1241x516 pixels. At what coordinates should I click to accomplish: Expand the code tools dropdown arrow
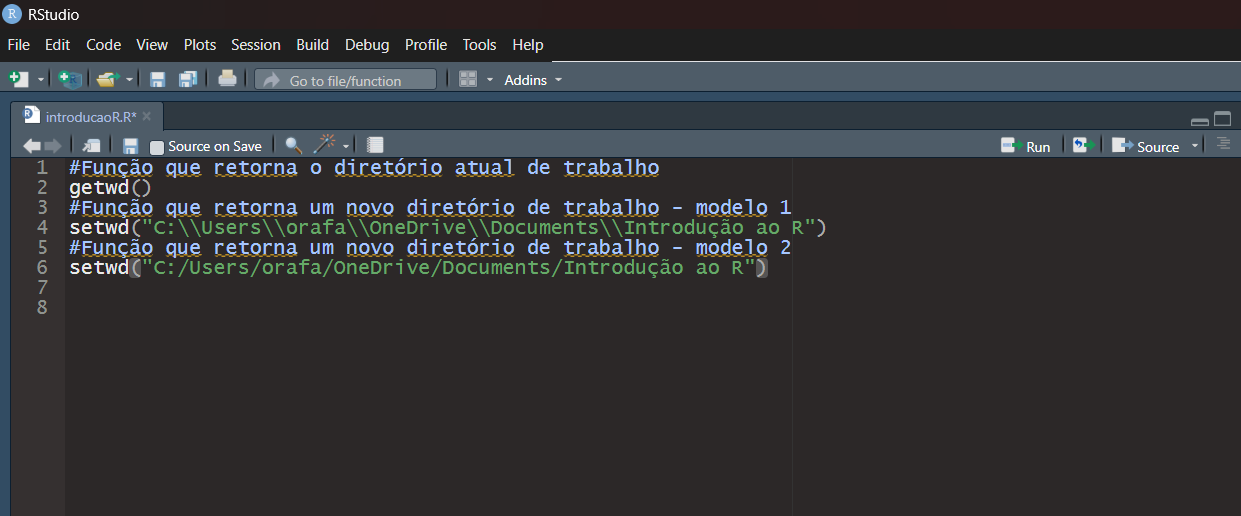tap(346, 147)
